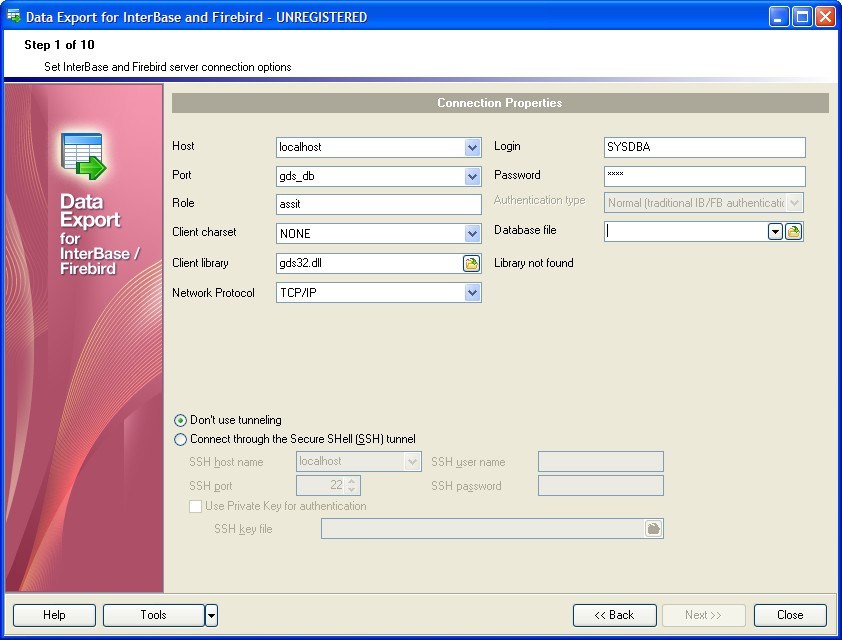Click the application icon in the title bar
This screenshot has height=640, width=842.
click(13, 17)
